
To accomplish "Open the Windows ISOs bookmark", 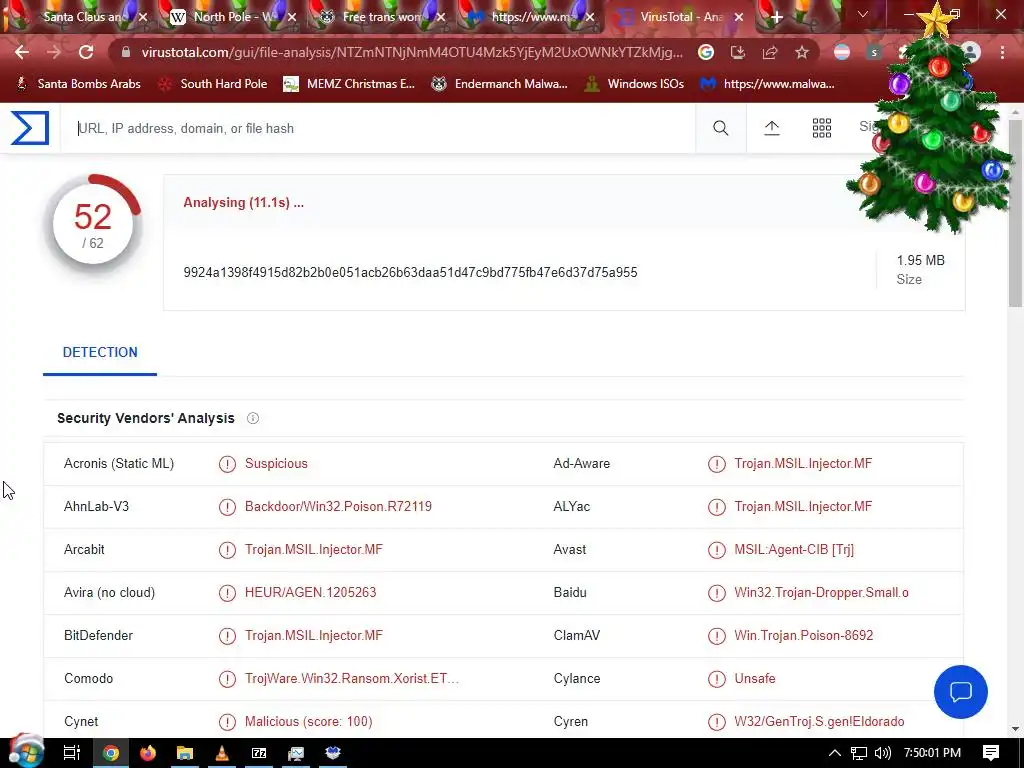I will pos(633,84).
